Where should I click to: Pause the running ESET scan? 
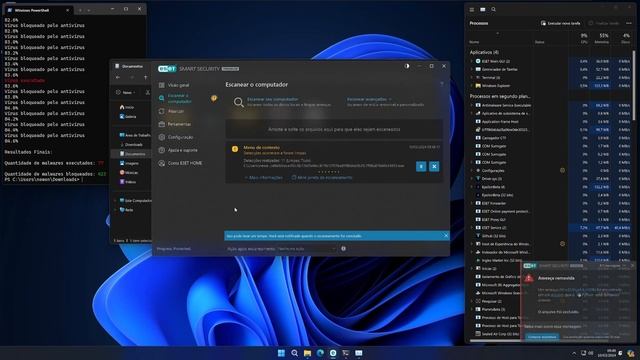coord(421,166)
